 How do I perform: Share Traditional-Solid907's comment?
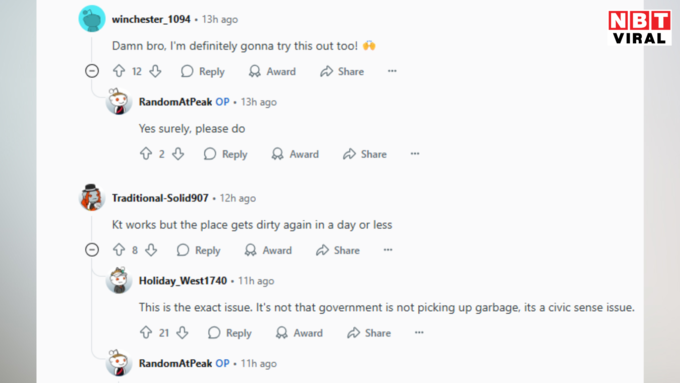pyautogui.click(x=338, y=250)
